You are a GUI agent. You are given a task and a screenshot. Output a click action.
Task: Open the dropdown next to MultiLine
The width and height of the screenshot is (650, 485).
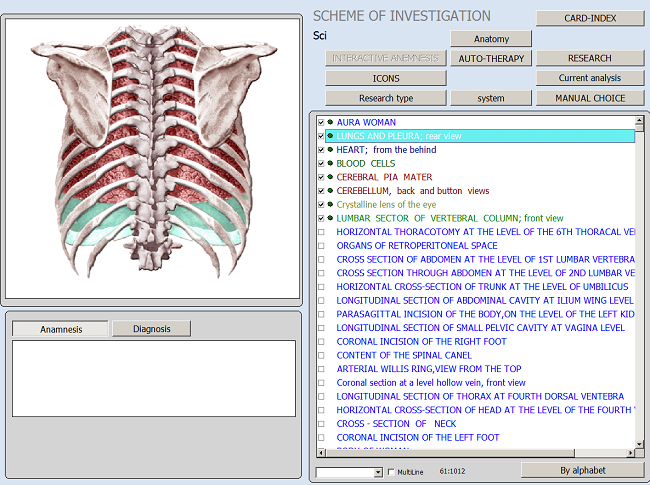click(x=377, y=472)
